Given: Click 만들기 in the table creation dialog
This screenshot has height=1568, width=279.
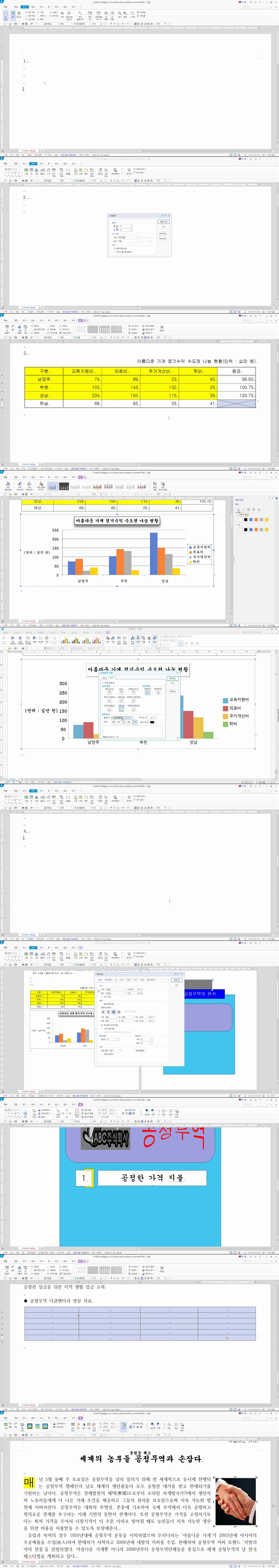Looking at the screenshot, I should pos(163,222).
